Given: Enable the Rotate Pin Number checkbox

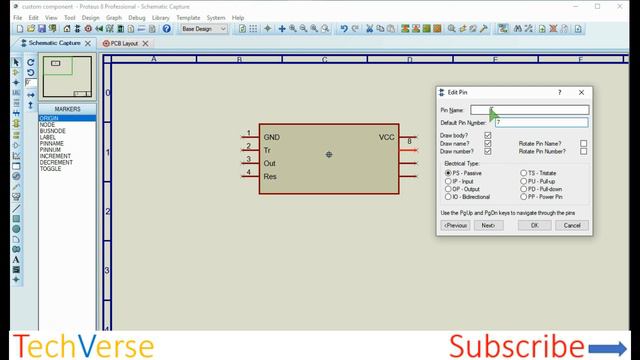Looking at the screenshot, I should click(x=583, y=151).
